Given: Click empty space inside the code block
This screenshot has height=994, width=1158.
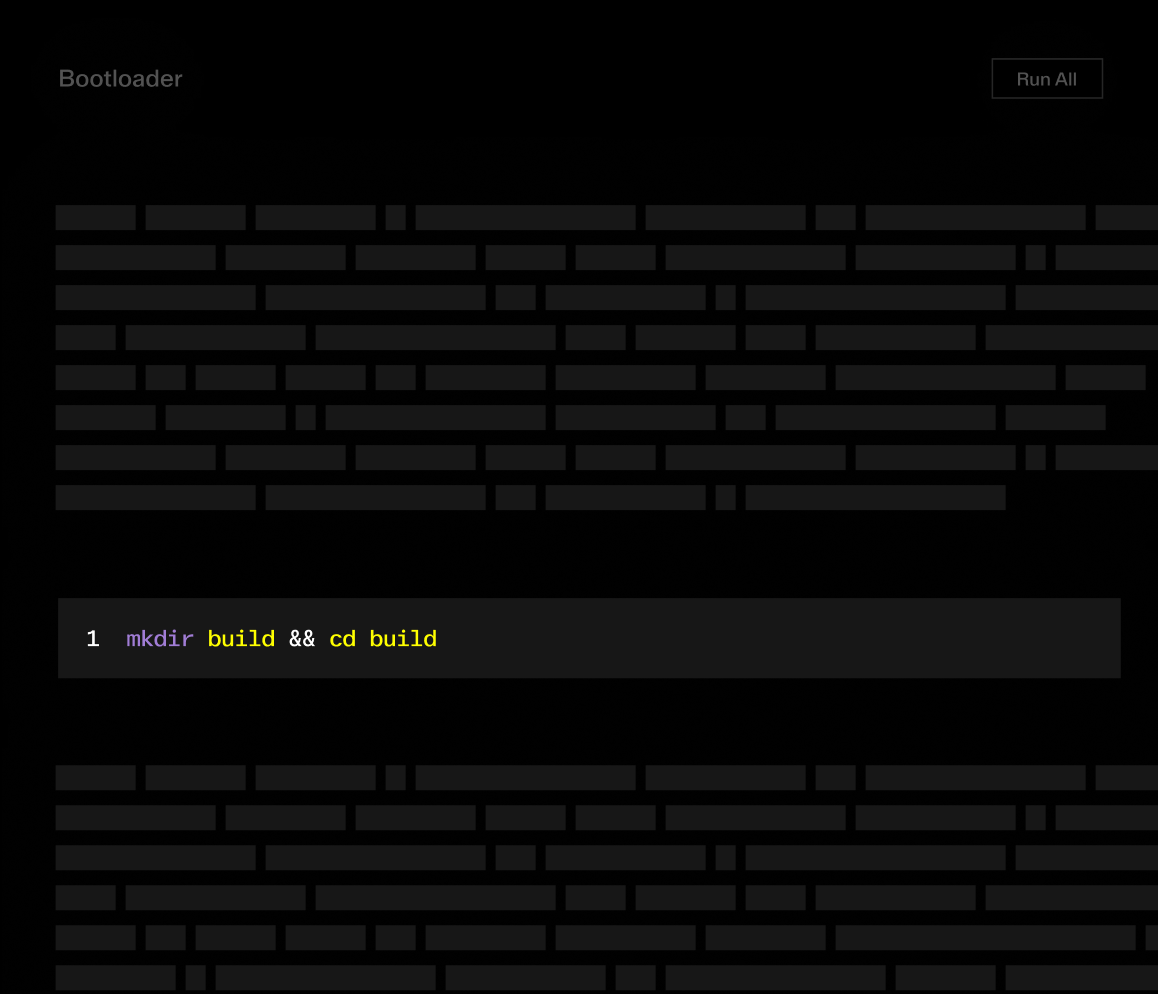Looking at the screenshot, I should coord(780,639).
